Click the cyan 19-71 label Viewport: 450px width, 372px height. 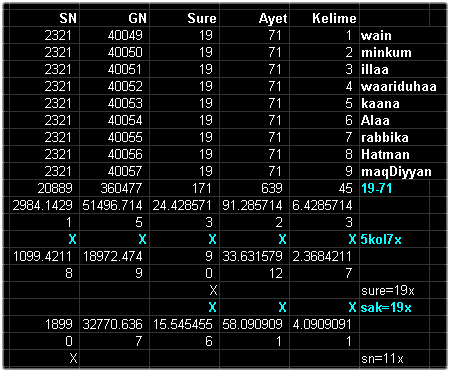tap(376, 188)
